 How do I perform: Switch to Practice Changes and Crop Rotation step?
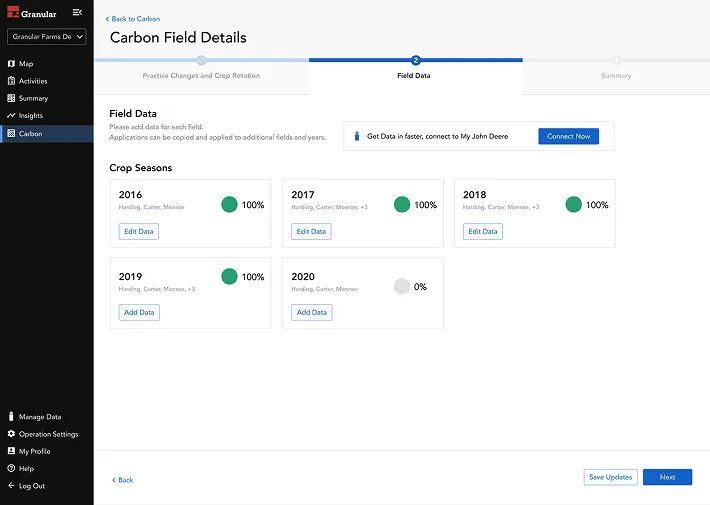[201, 76]
